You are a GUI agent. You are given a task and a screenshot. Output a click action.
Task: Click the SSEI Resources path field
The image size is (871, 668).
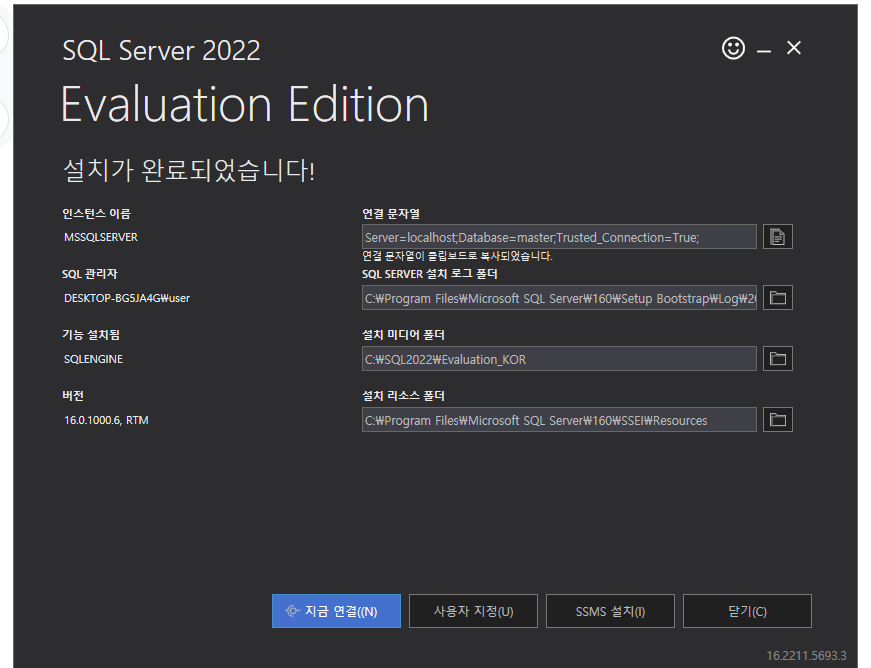[558, 419]
